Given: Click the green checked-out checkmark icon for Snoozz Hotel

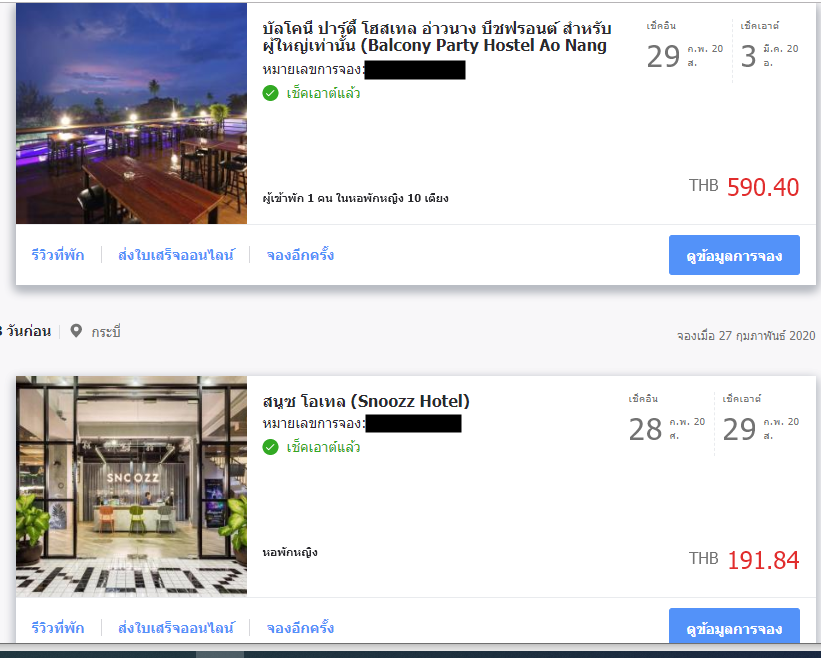Looking at the screenshot, I should [x=270, y=448].
